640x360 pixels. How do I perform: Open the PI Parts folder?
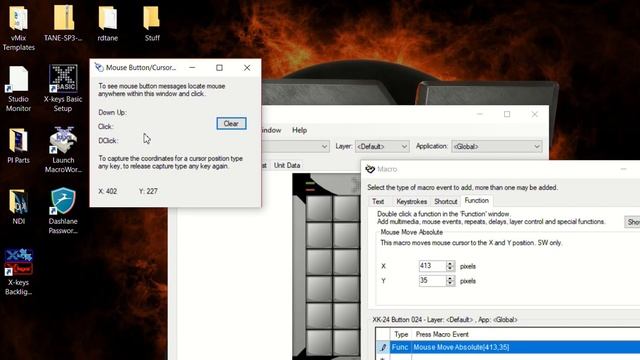coord(18,145)
